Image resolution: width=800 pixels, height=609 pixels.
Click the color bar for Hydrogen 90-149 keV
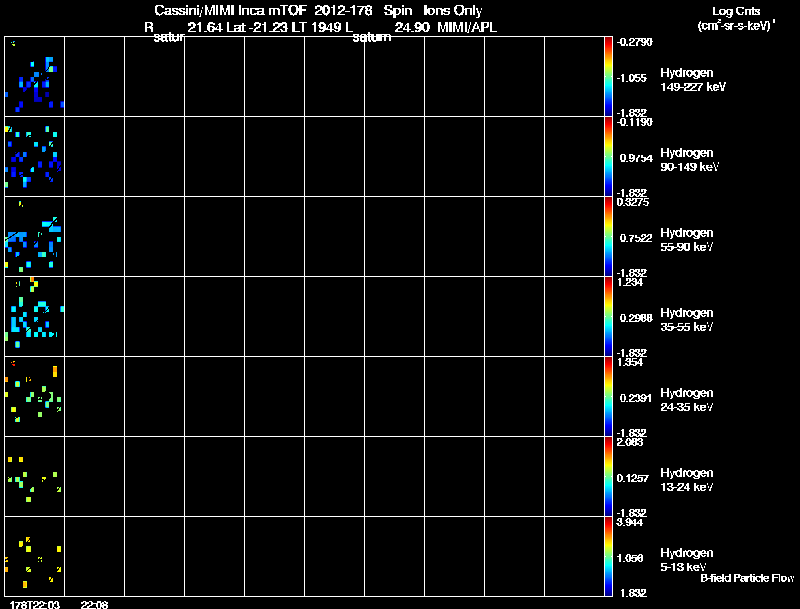point(608,156)
